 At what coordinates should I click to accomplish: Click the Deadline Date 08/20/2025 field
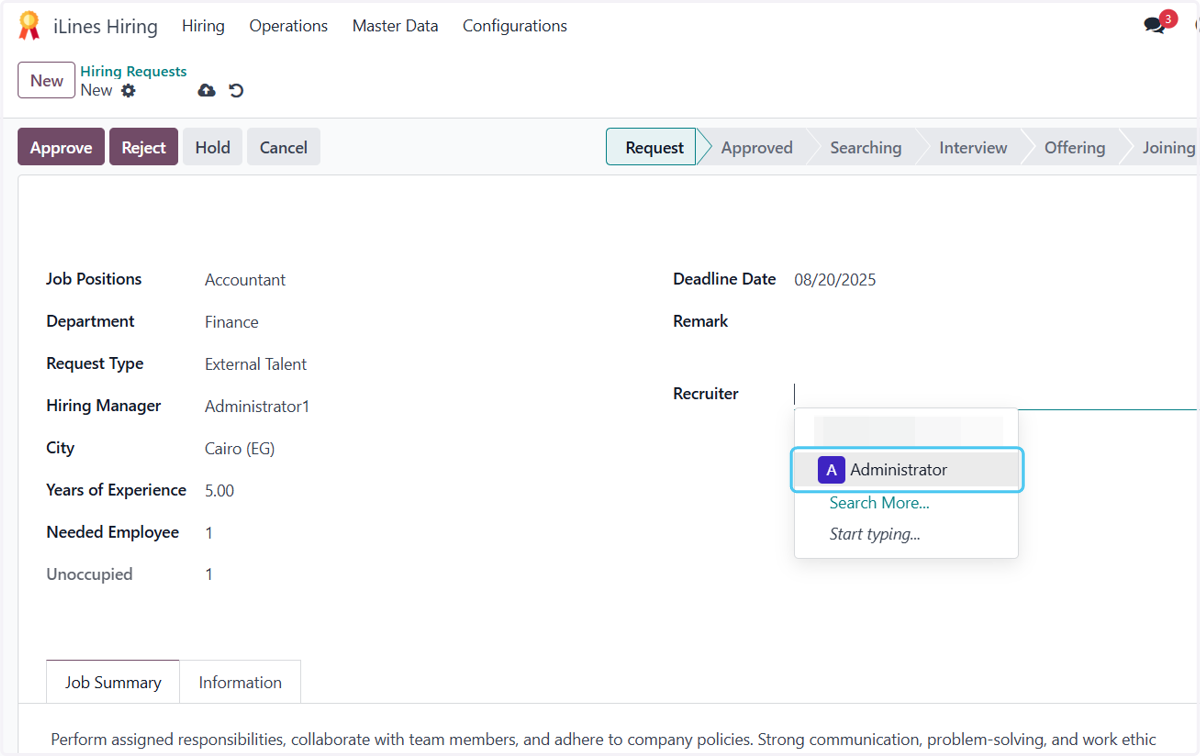(x=835, y=280)
